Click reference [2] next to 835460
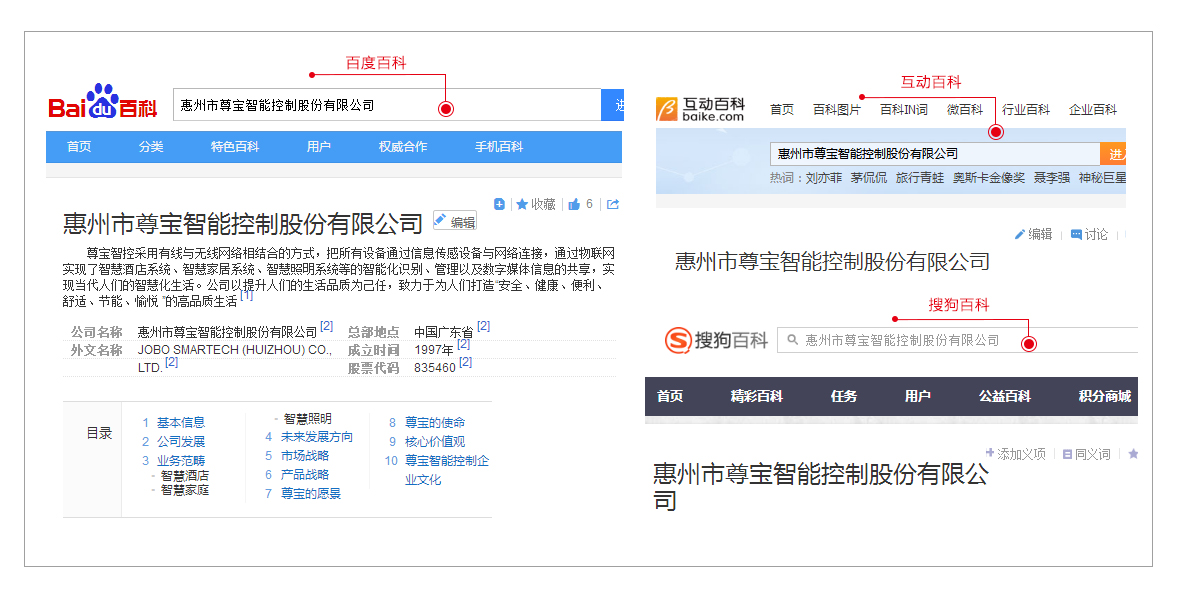Viewport: 1180px width, 600px height. tap(465, 362)
